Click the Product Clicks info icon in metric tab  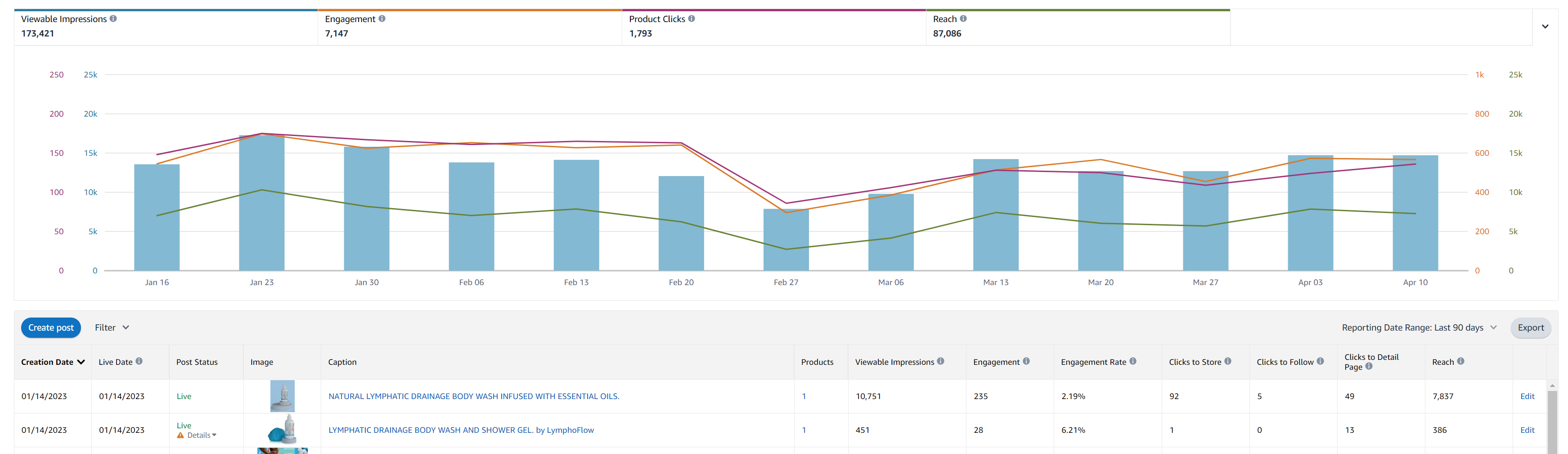(x=692, y=19)
